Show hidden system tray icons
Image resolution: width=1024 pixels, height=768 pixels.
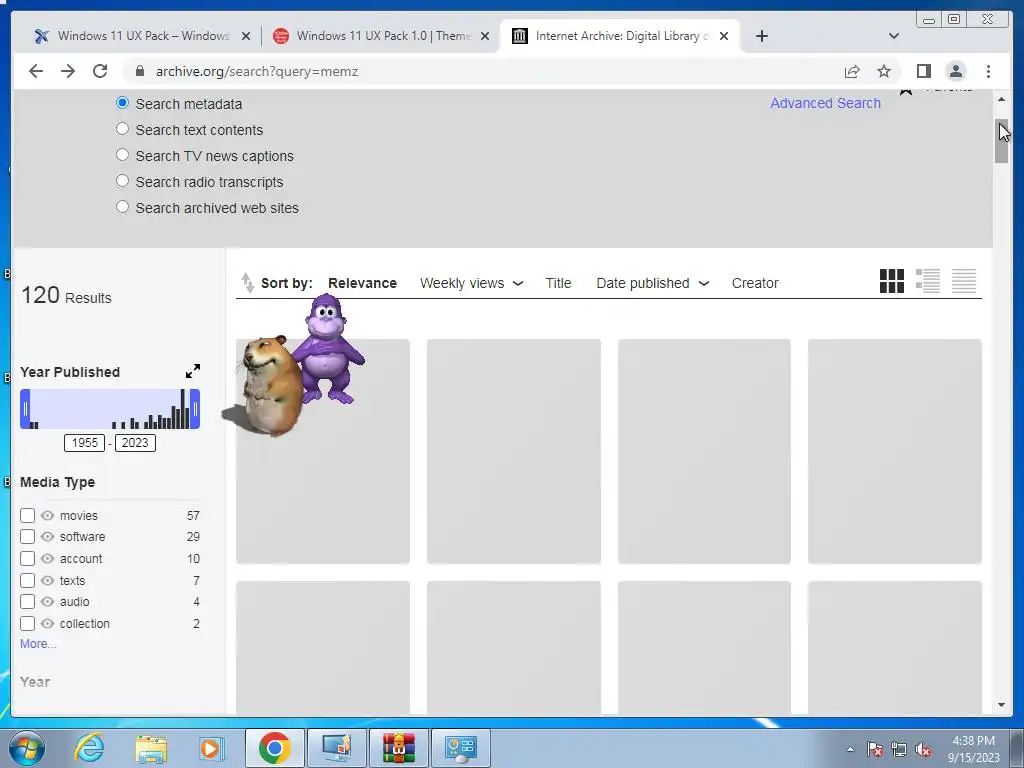pos(850,749)
